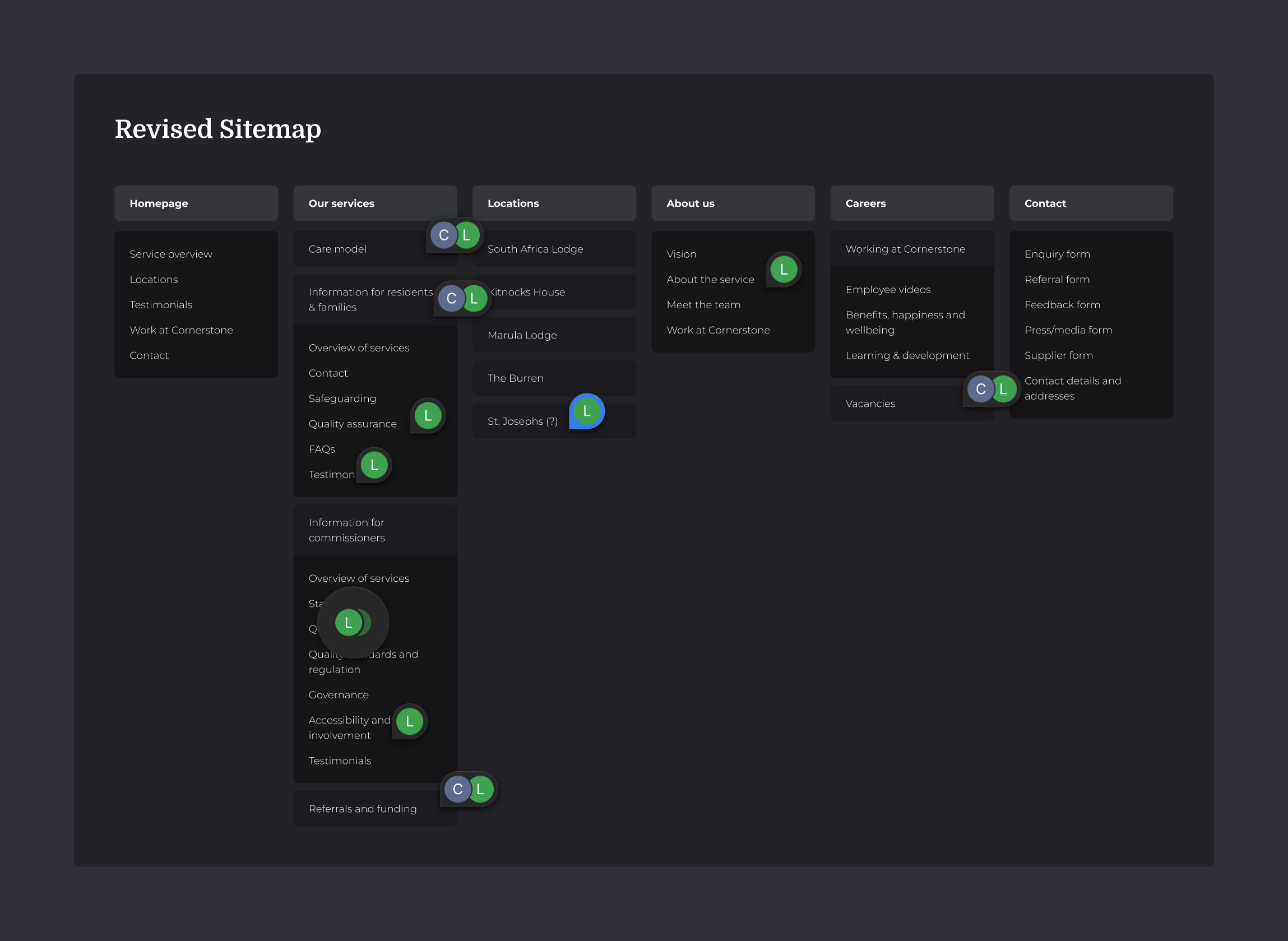Image resolution: width=1288 pixels, height=941 pixels.
Task: Click Press/media form item
Action: pyautogui.click(x=1068, y=330)
